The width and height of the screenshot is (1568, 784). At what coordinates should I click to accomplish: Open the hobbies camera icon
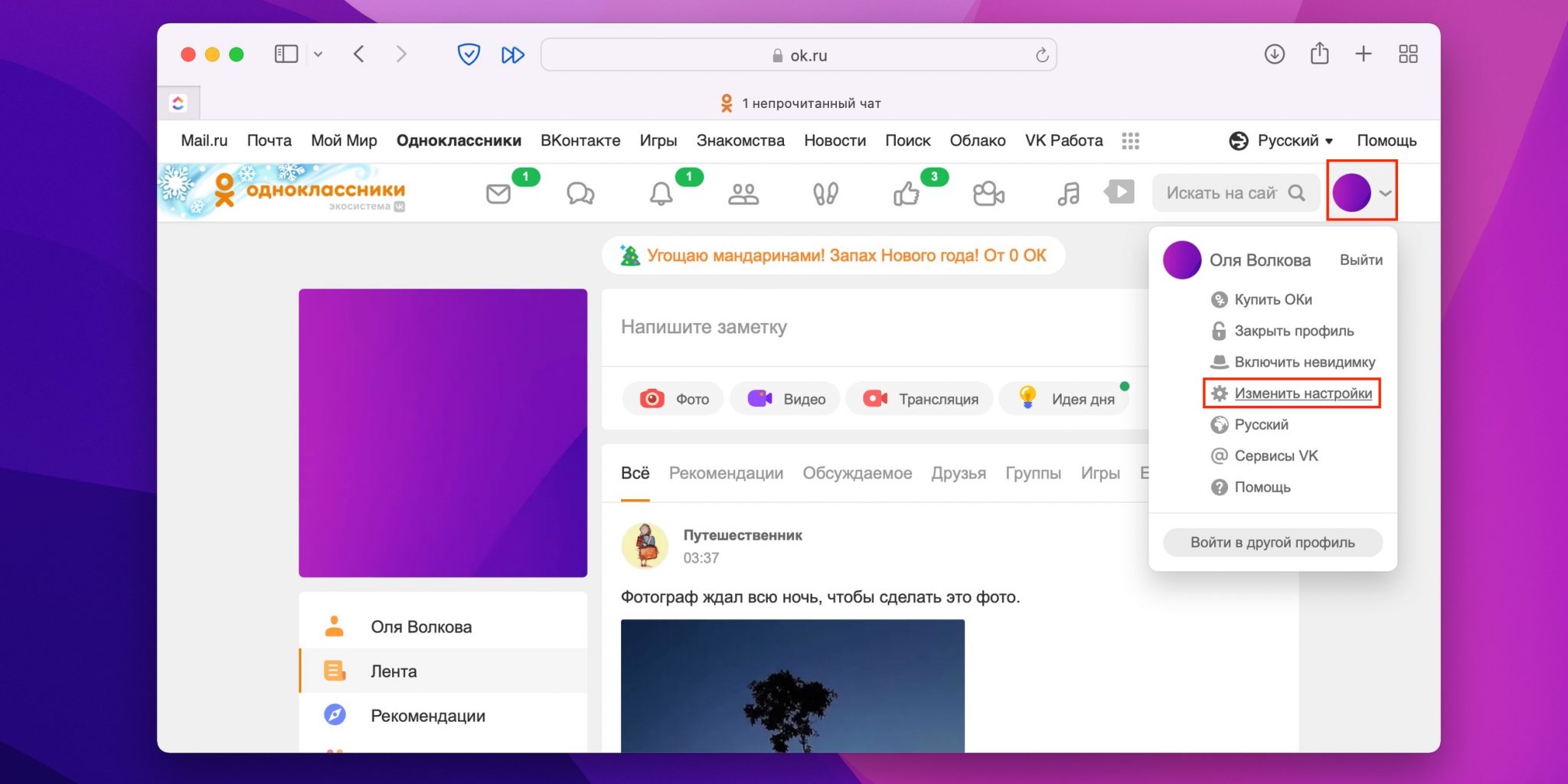tap(988, 194)
